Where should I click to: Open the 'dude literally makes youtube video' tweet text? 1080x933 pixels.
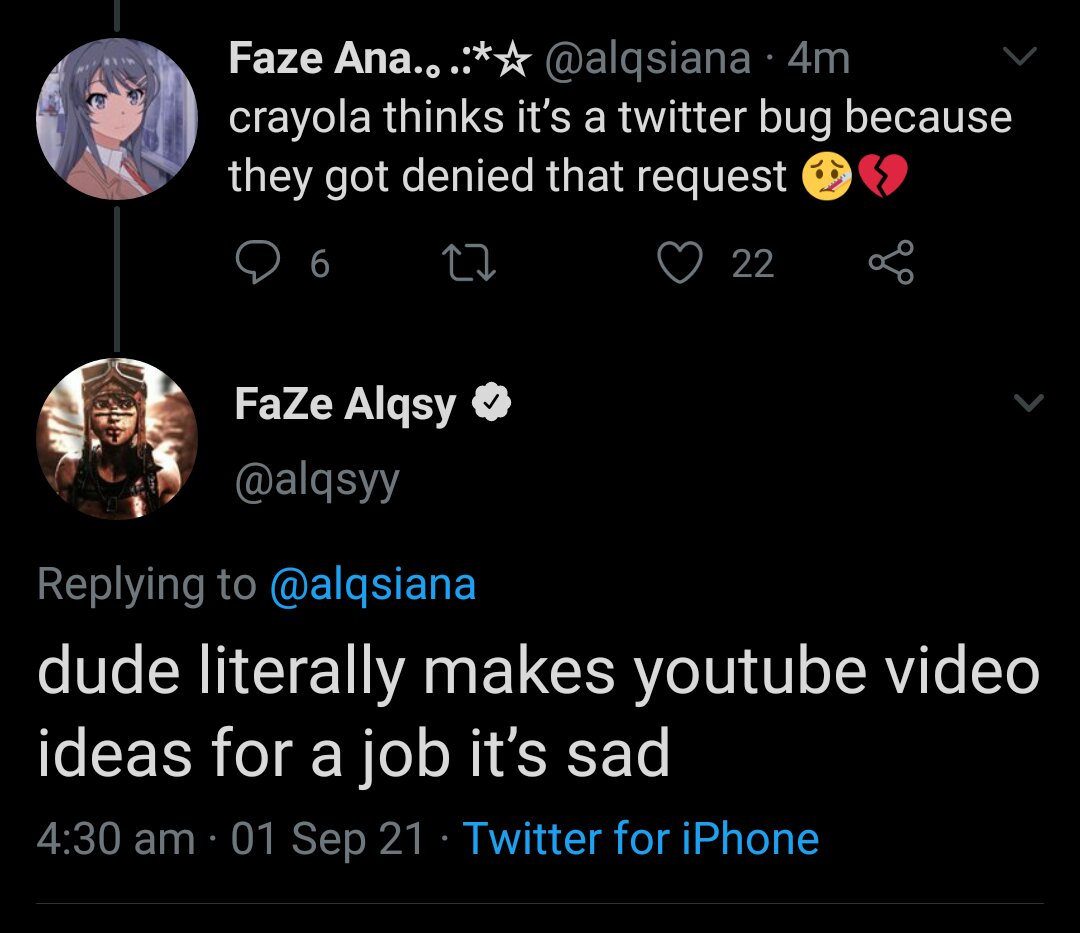[x=538, y=710]
